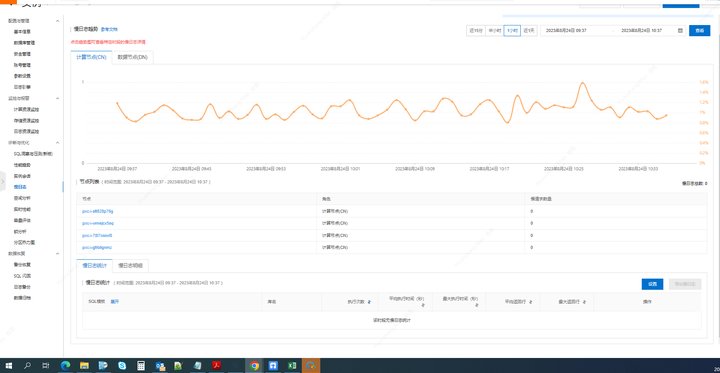Click the blue query button beside date range
This screenshot has height=373, width=720.
[699, 31]
